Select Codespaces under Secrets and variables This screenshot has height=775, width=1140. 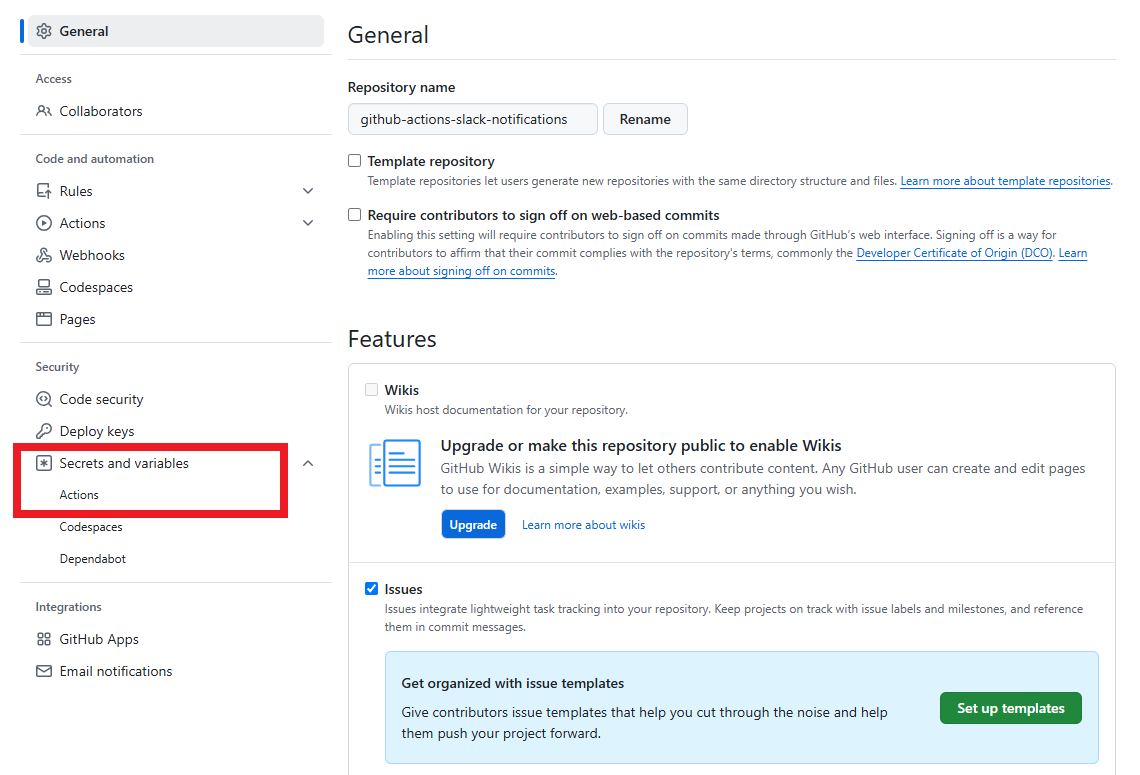click(x=91, y=527)
